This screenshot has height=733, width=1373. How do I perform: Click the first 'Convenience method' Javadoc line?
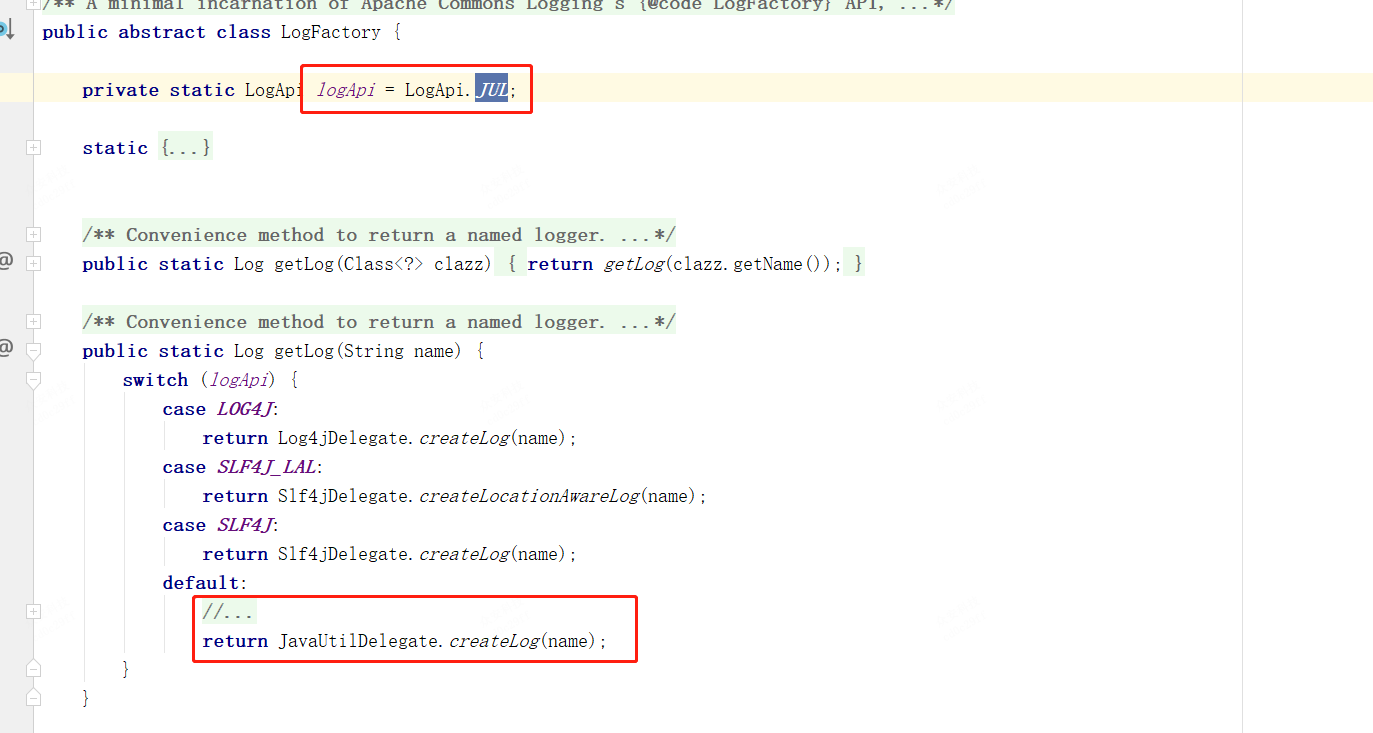pos(379,235)
